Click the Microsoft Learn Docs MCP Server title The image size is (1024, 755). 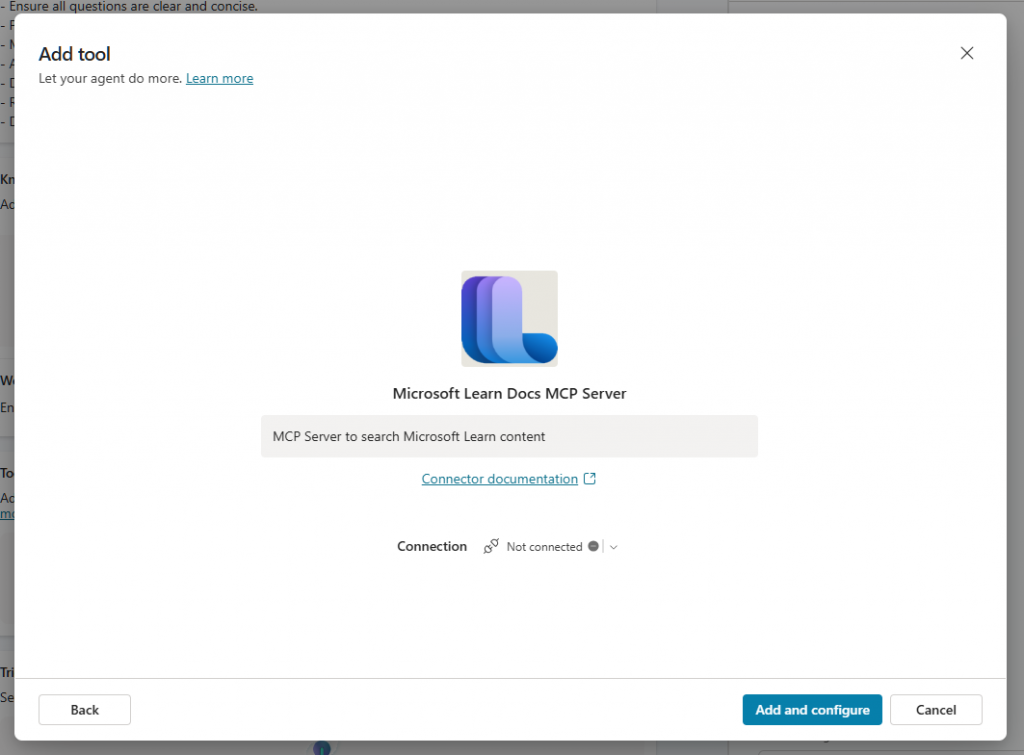[509, 393]
